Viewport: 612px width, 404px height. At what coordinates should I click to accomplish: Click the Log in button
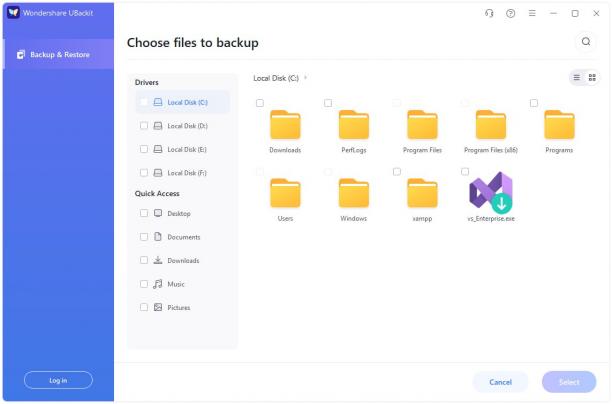pyautogui.click(x=58, y=380)
